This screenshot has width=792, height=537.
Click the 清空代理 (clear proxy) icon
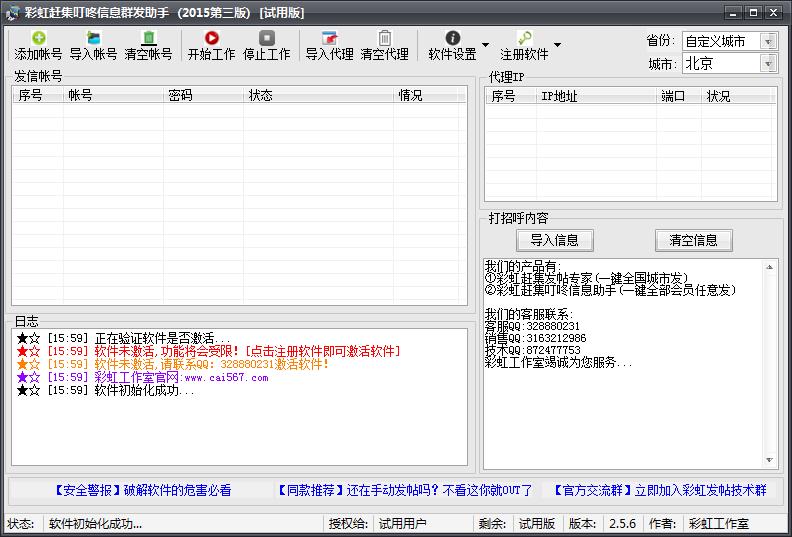coord(384,38)
